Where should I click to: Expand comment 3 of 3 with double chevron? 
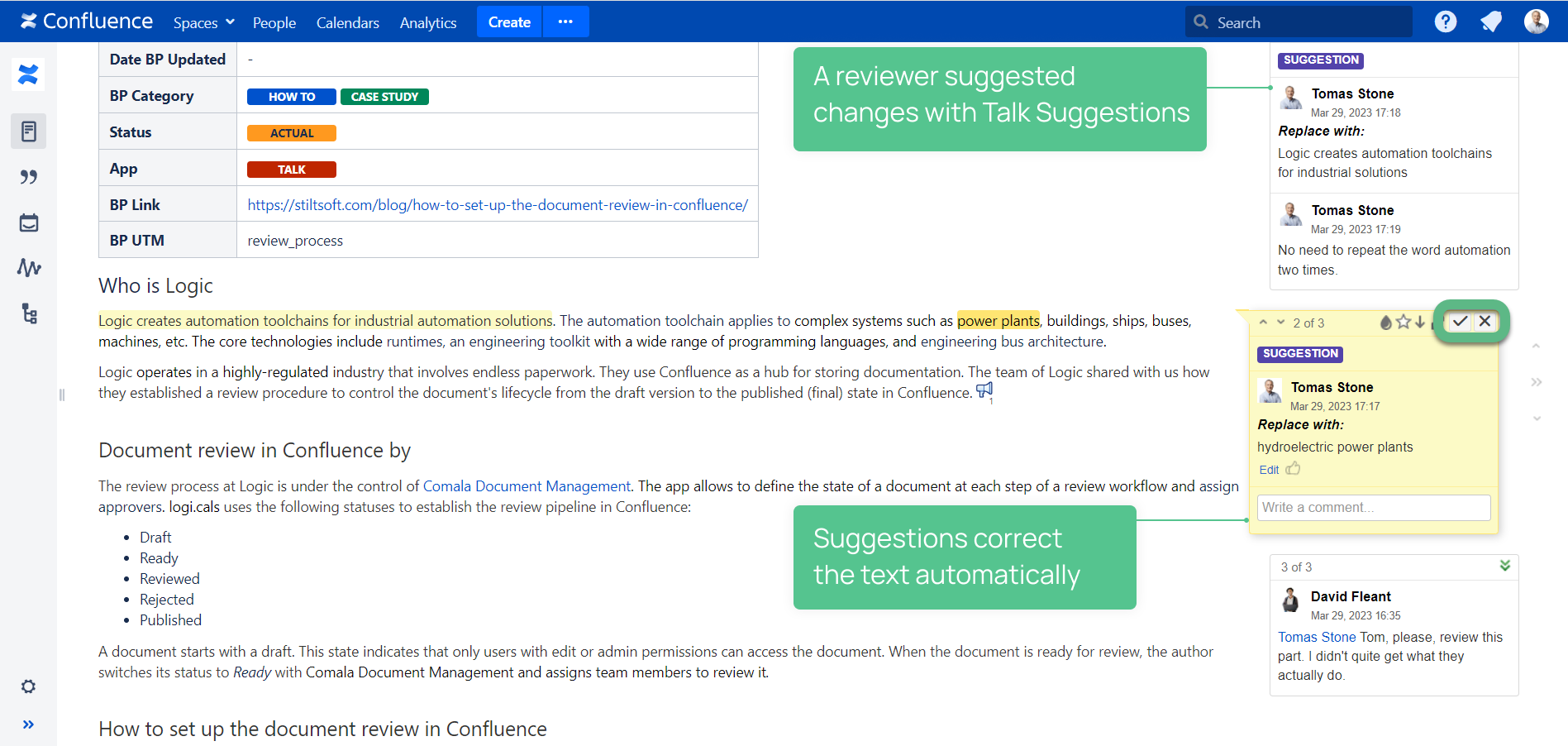point(1505,566)
